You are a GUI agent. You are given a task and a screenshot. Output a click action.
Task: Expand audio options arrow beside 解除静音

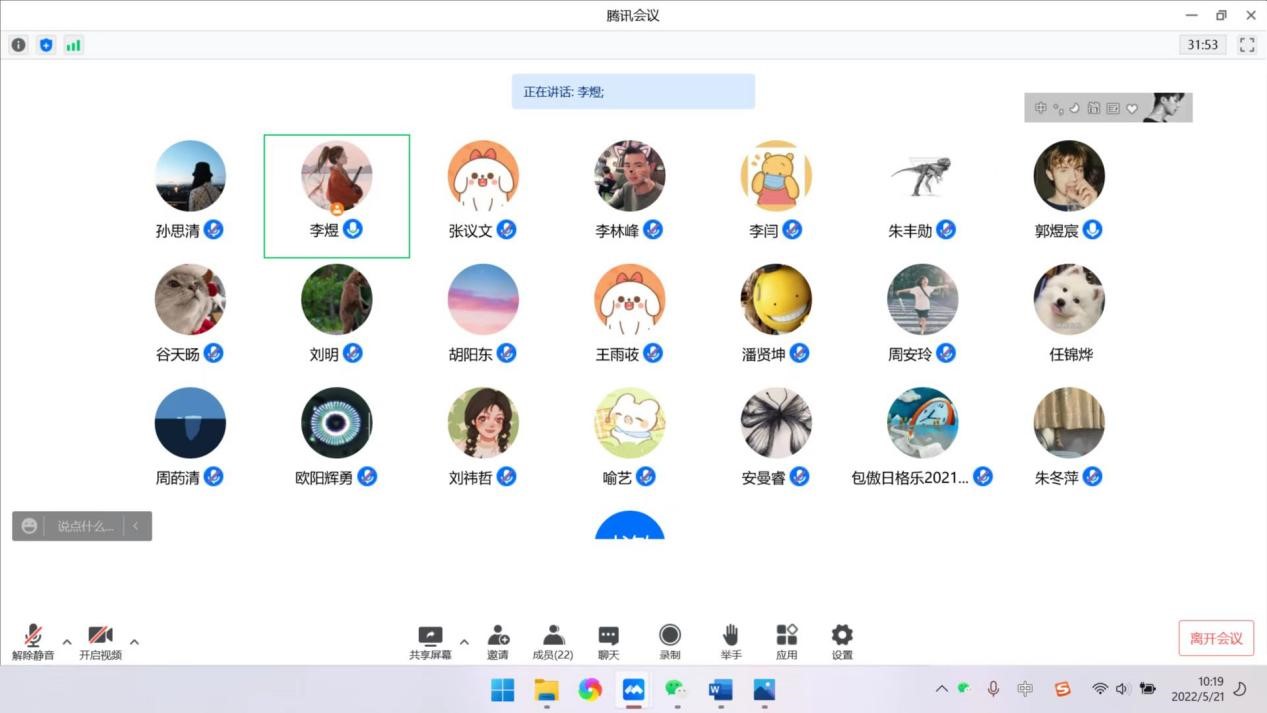67,642
